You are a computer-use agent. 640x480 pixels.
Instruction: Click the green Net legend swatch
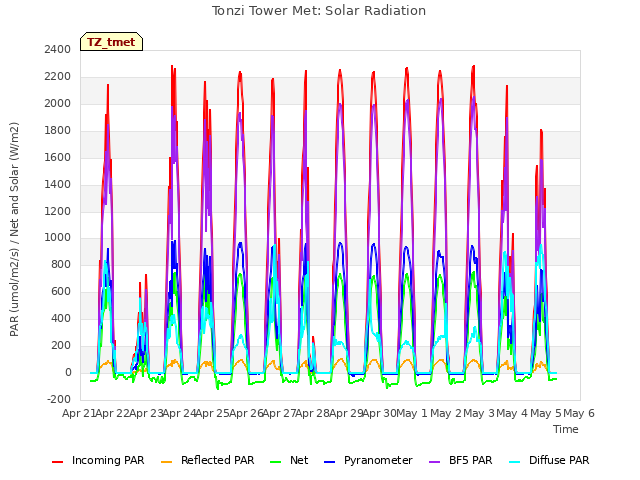(276, 462)
